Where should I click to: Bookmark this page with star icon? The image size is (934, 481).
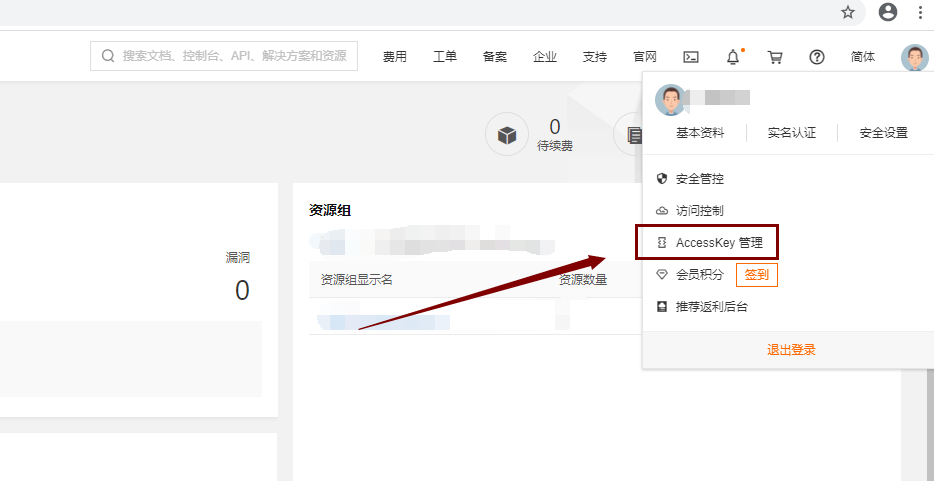click(x=848, y=12)
